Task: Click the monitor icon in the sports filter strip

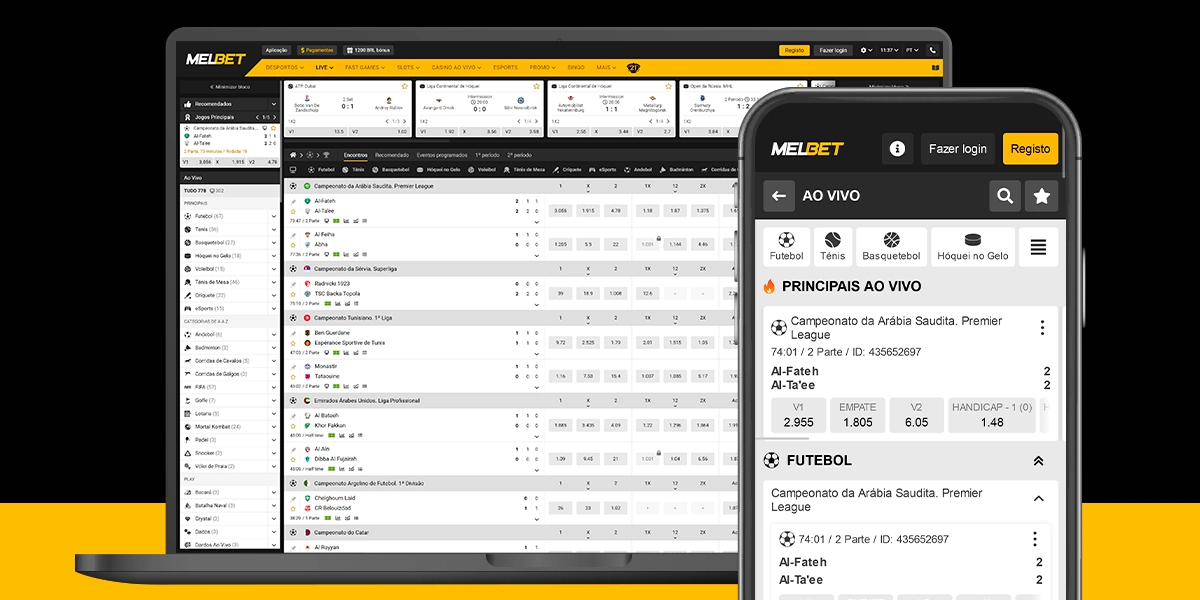Action: [293, 170]
